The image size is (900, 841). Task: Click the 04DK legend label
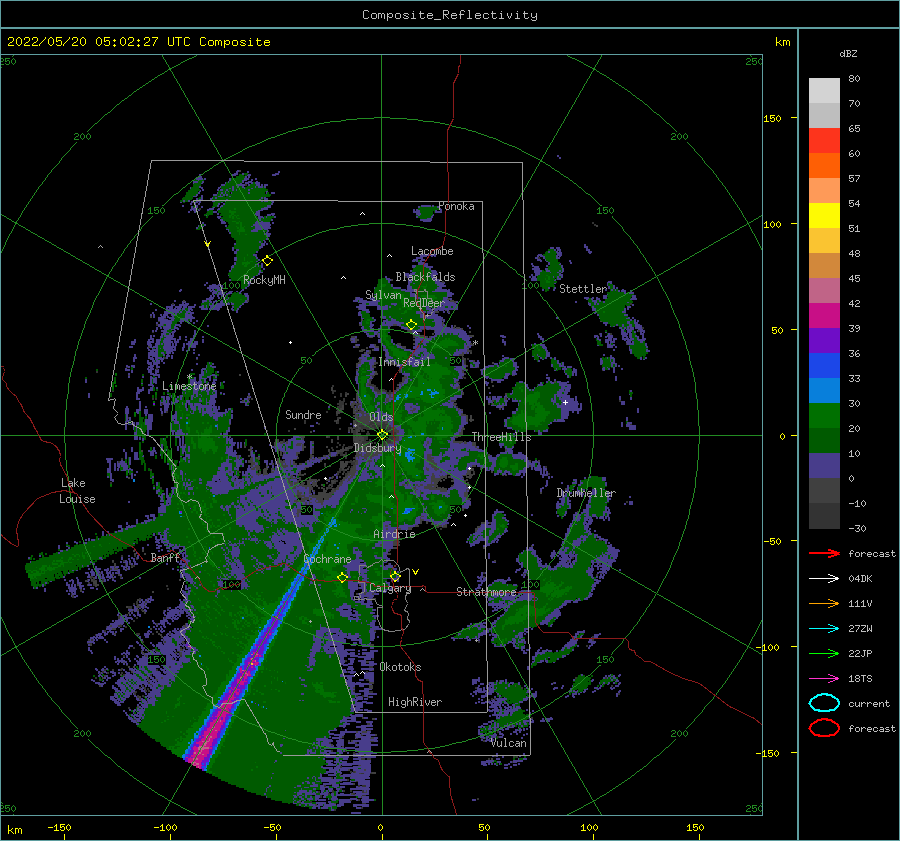coord(860,579)
